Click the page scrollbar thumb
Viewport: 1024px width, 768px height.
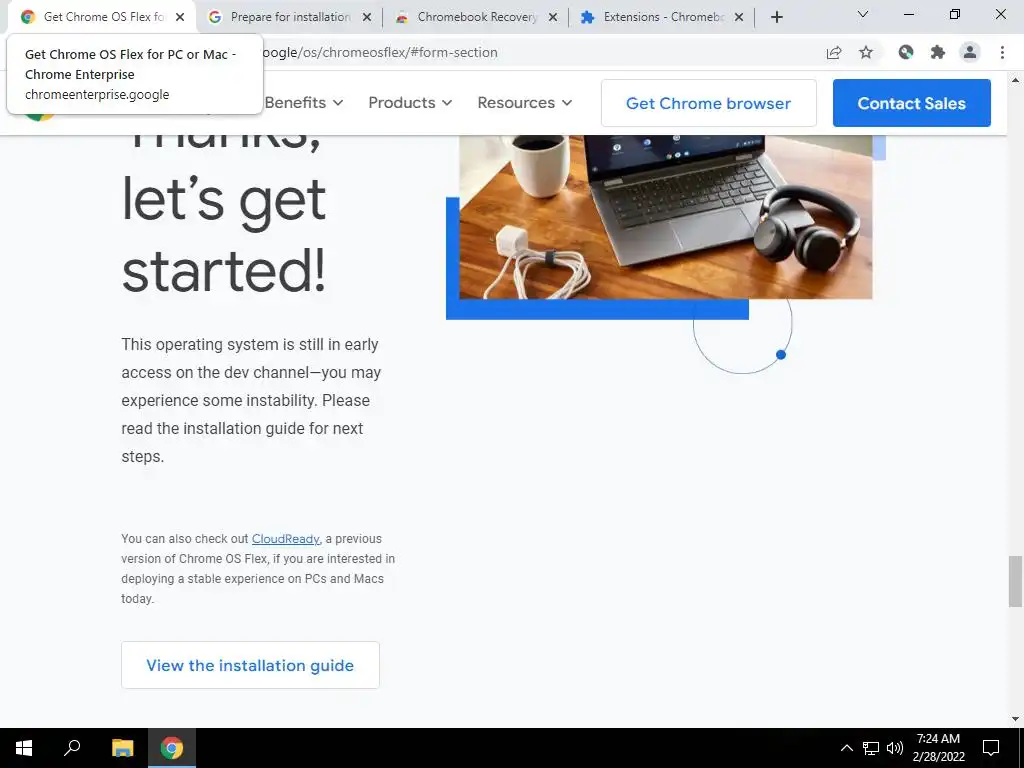[x=1015, y=581]
